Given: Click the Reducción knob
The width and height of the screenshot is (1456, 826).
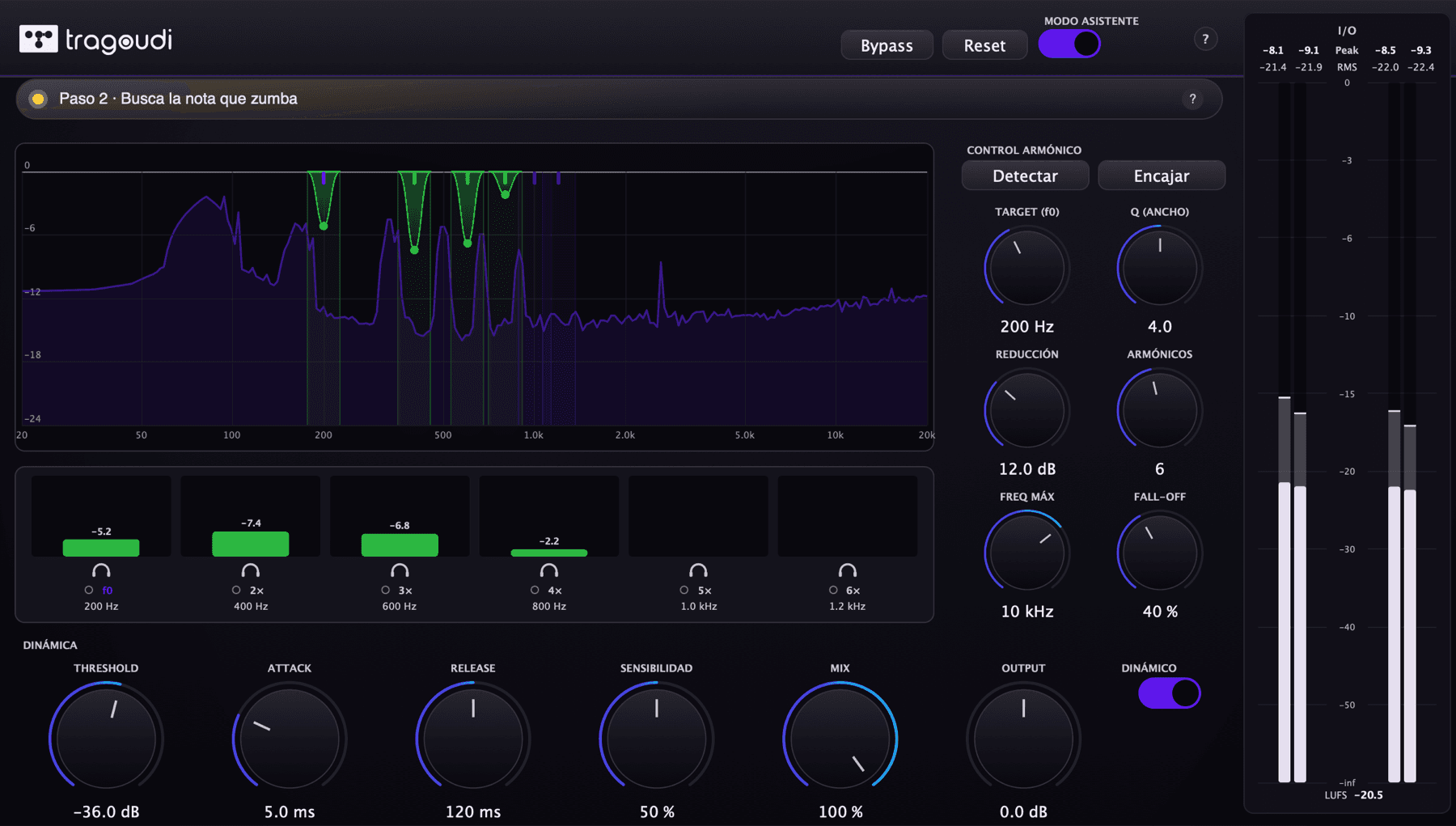Looking at the screenshot, I should 1026,410.
